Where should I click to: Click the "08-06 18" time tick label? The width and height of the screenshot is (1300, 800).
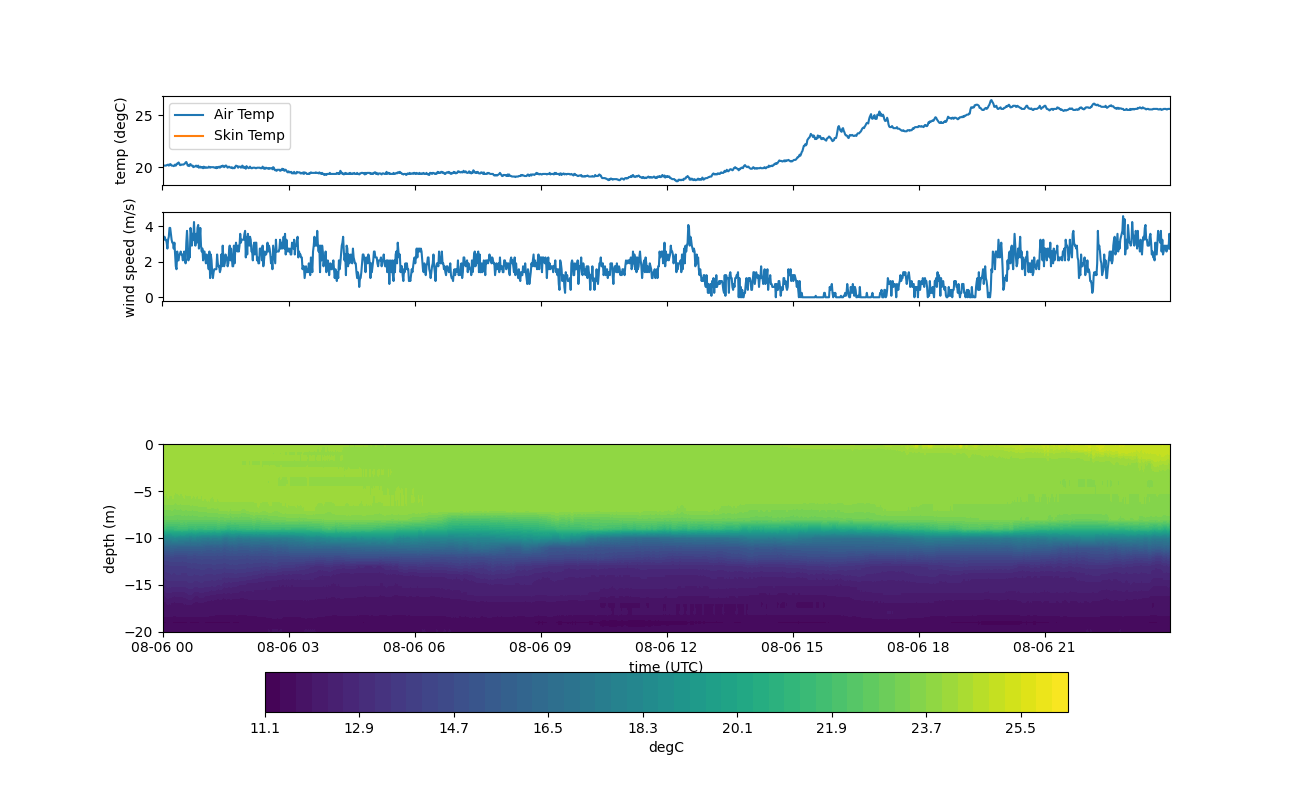(x=919, y=647)
